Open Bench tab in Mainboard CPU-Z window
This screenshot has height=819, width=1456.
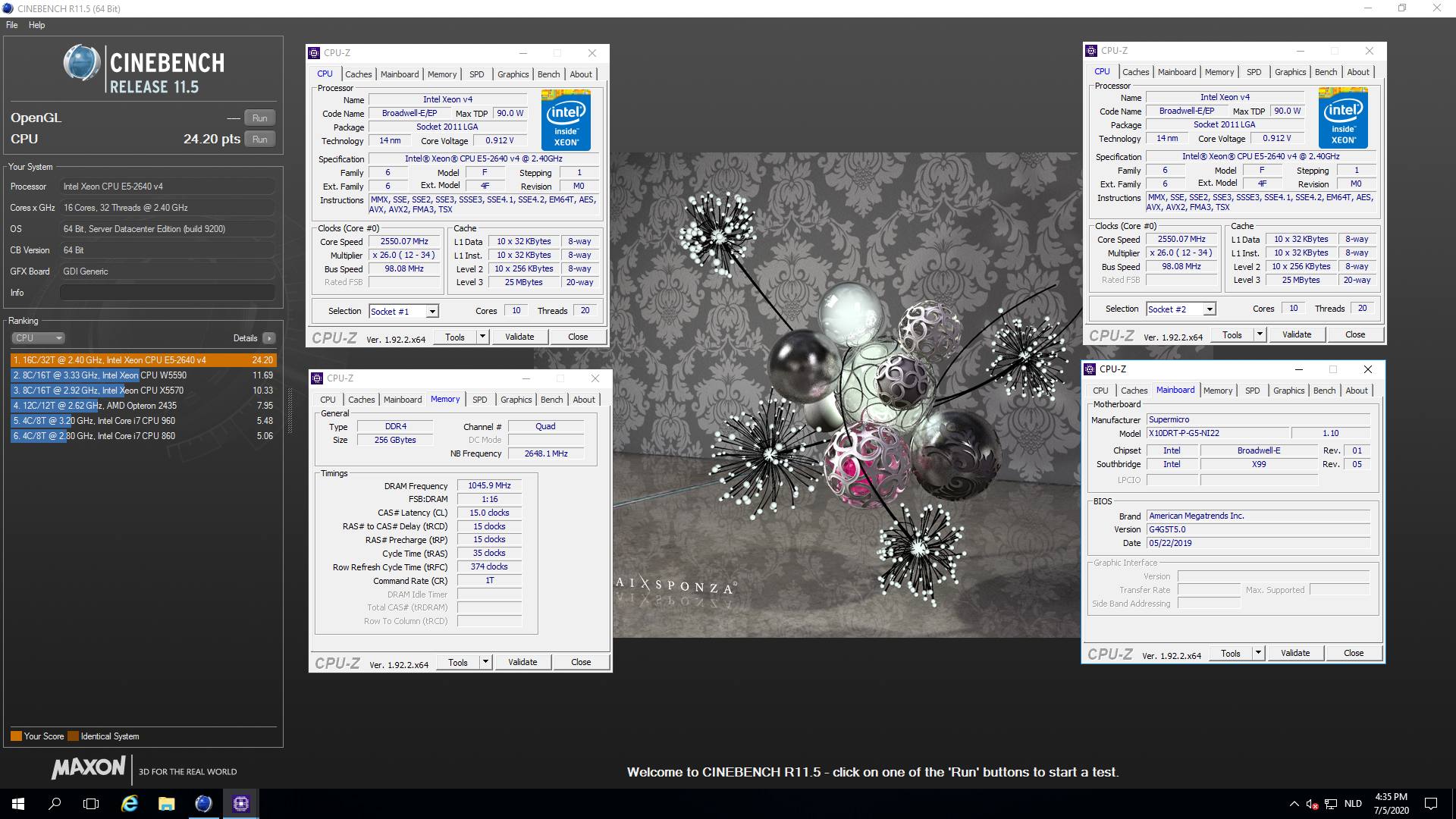1324,391
